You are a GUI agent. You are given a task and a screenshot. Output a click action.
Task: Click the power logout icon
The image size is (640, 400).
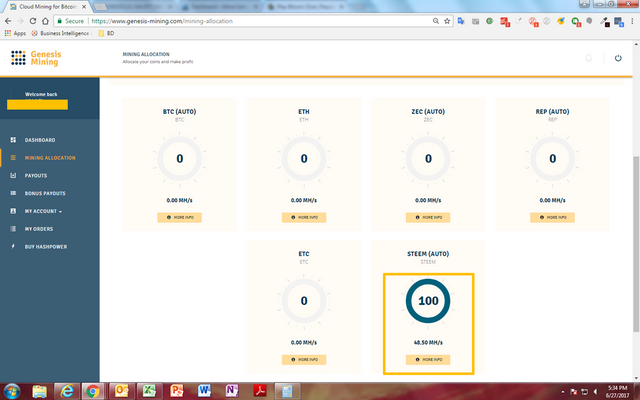(618, 58)
